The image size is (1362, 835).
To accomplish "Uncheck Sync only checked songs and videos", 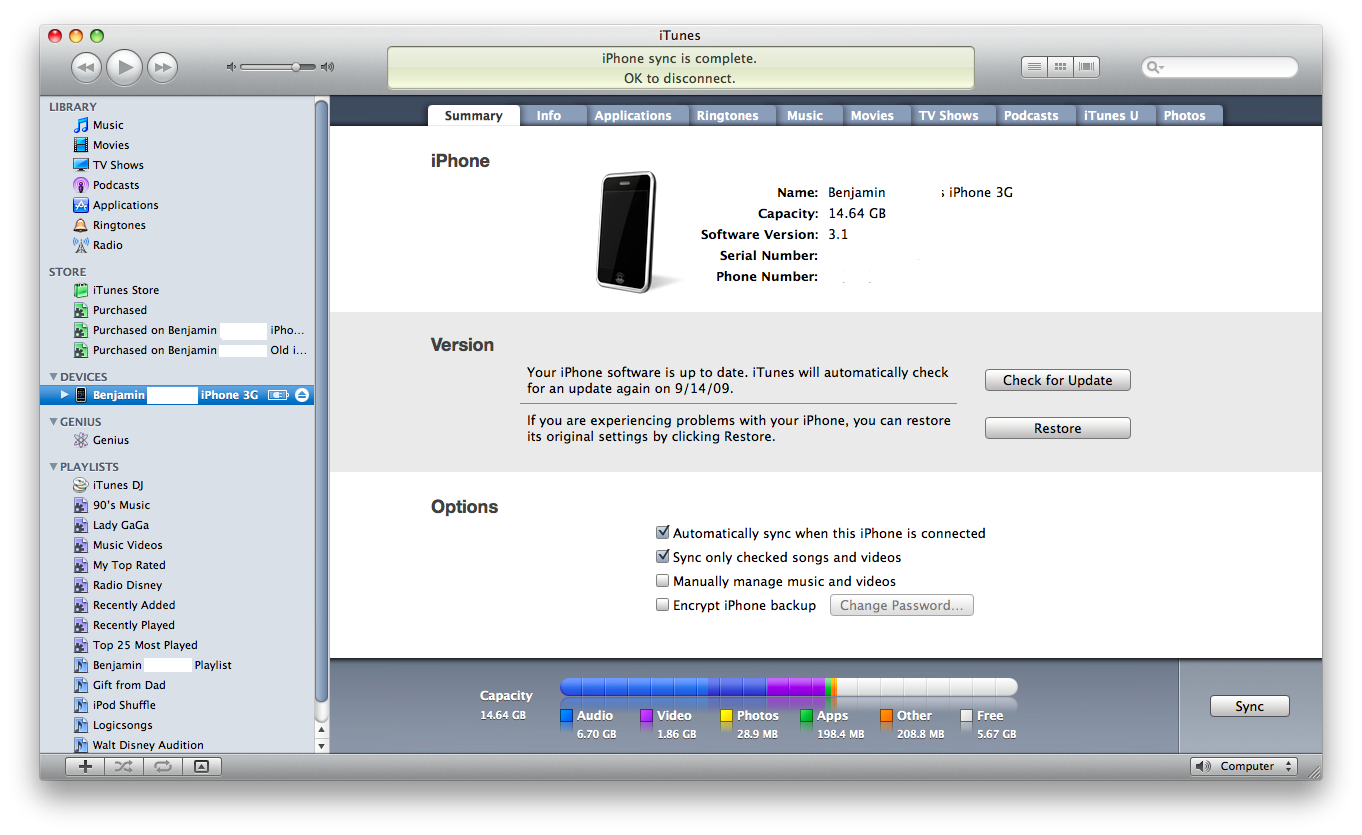I will pyautogui.click(x=662, y=557).
